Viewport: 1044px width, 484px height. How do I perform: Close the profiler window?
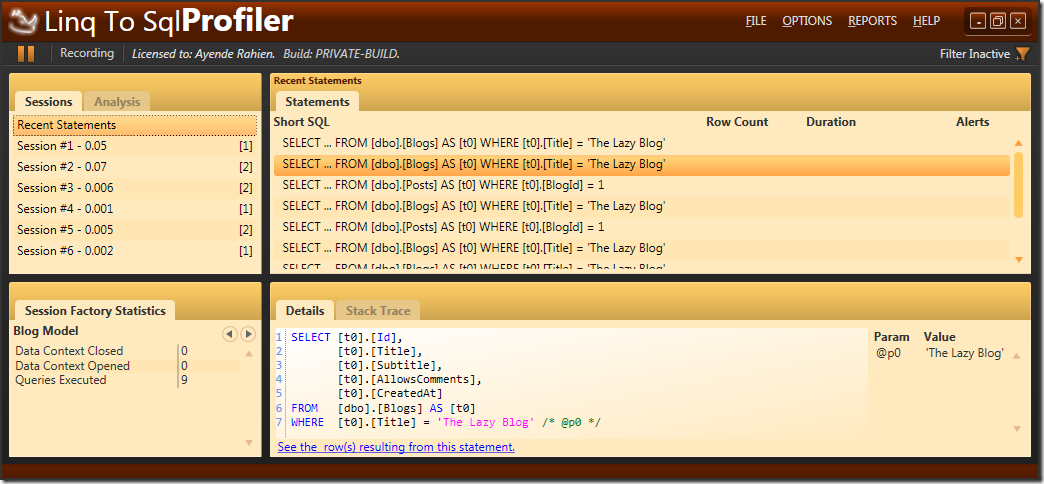[1017, 21]
